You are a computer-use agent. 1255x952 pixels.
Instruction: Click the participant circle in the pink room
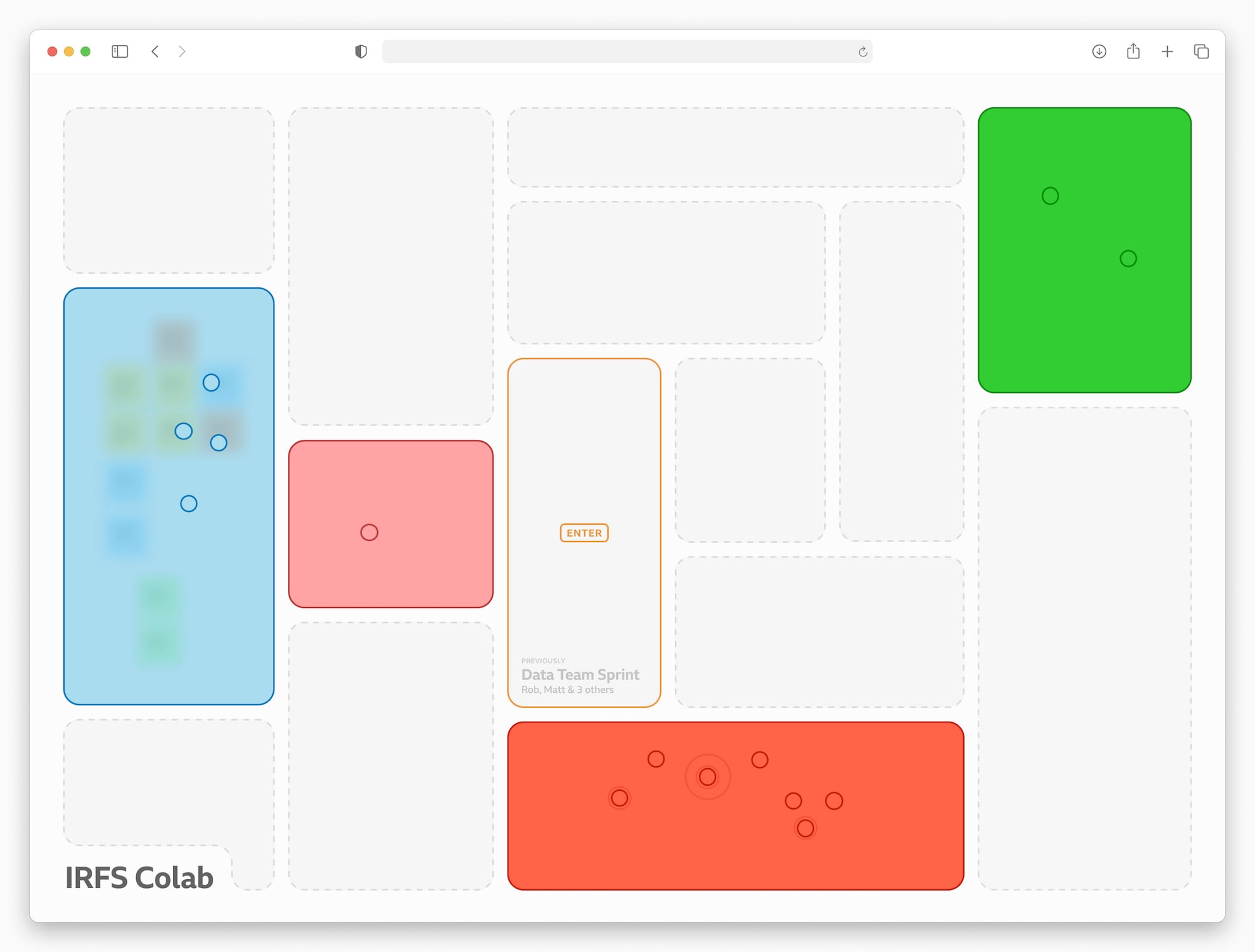click(x=369, y=532)
